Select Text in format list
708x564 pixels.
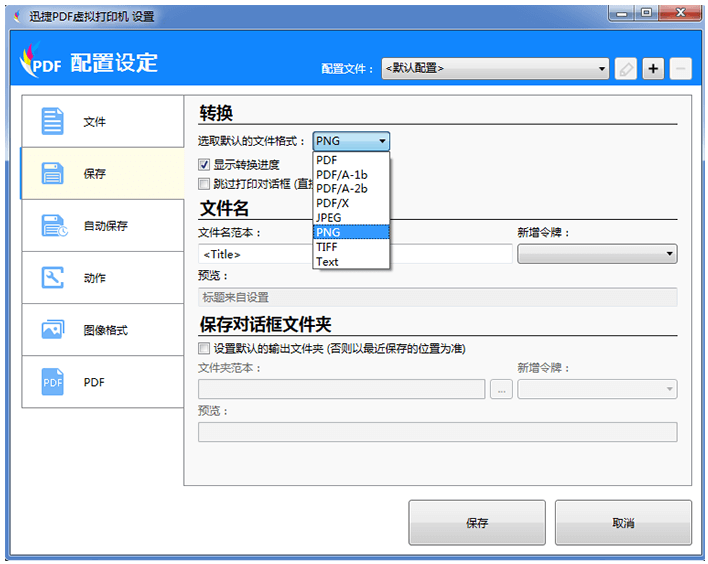[x=351, y=261]
